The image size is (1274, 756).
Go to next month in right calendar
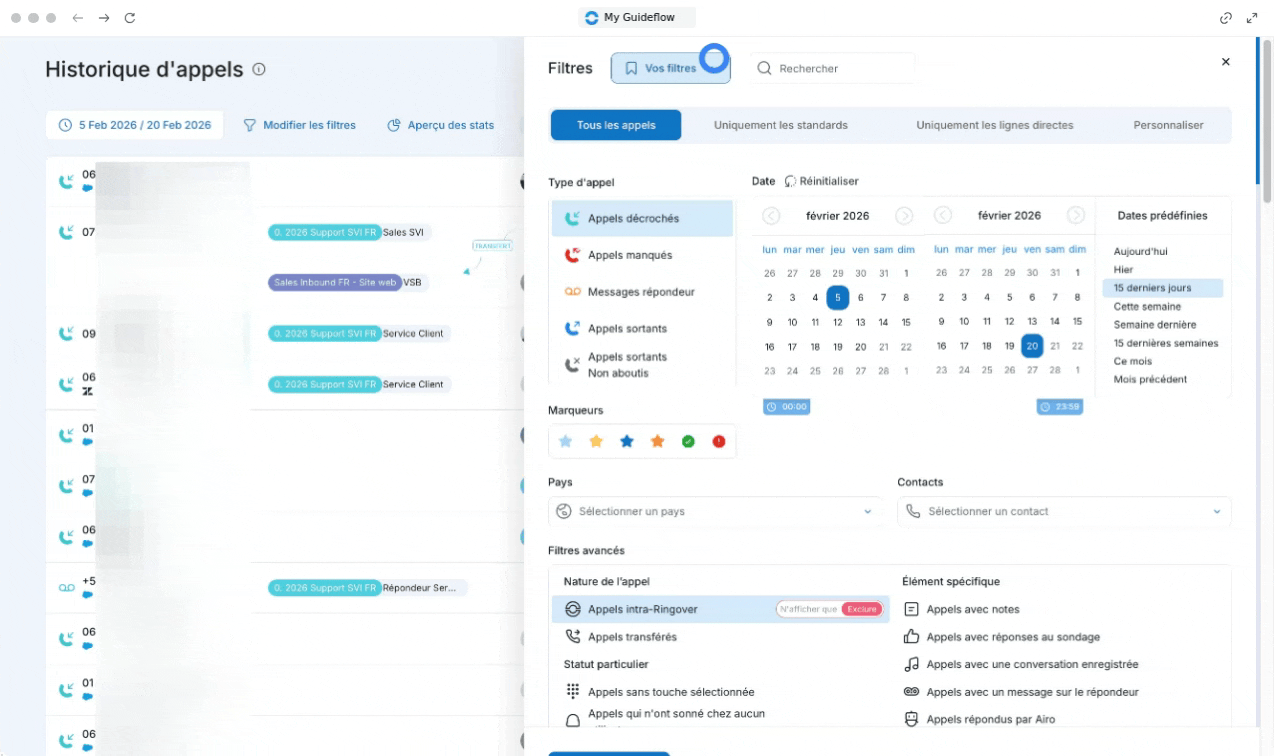(x=1076, y=215)
